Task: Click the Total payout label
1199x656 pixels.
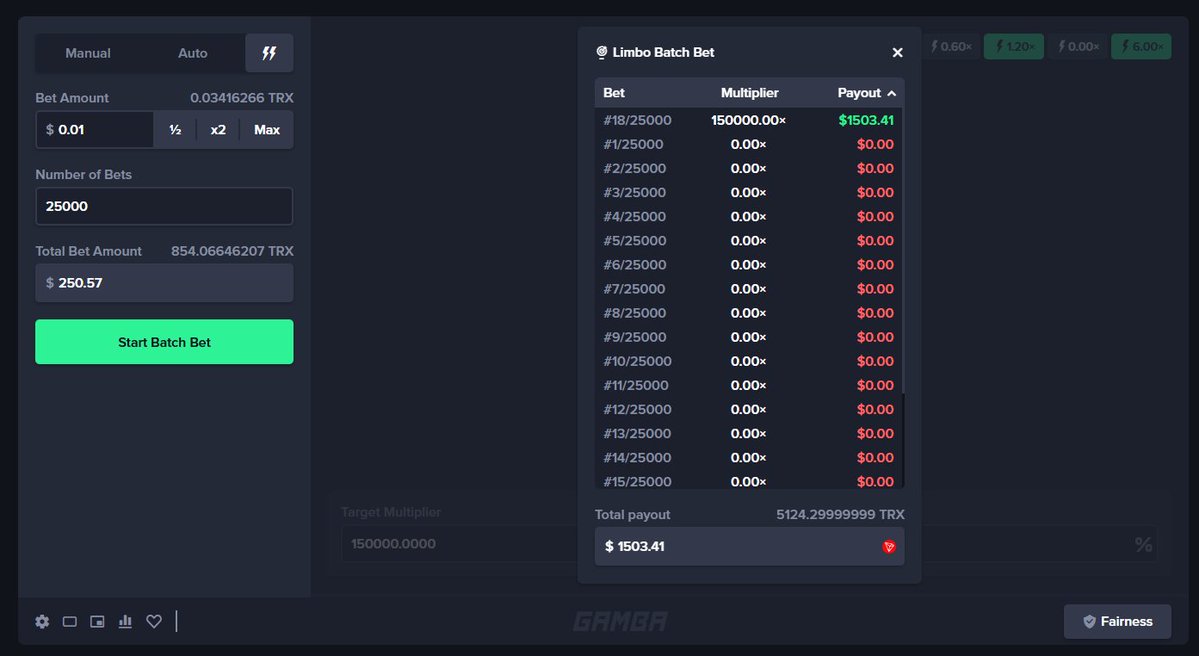Action: point(632,515)
